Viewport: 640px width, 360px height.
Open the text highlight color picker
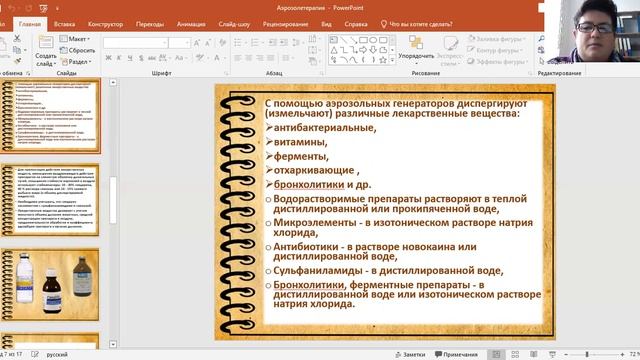coord(201,58)
